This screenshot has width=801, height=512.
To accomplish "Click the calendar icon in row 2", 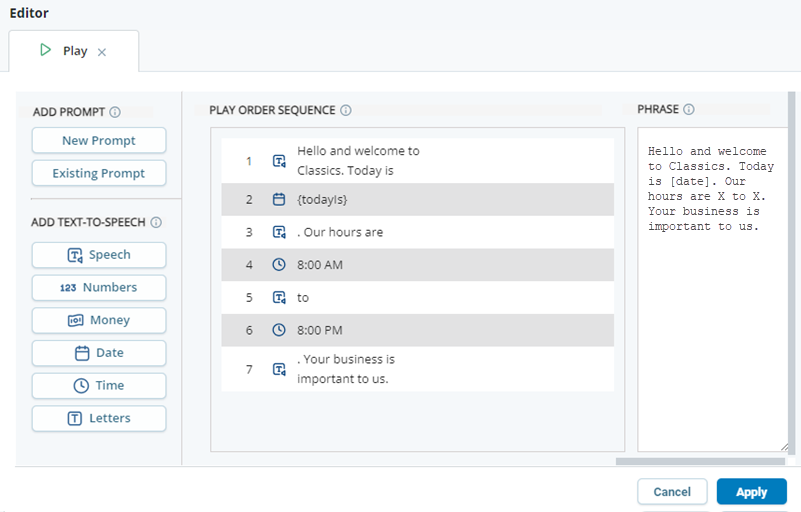I will (x=279, y=199).
